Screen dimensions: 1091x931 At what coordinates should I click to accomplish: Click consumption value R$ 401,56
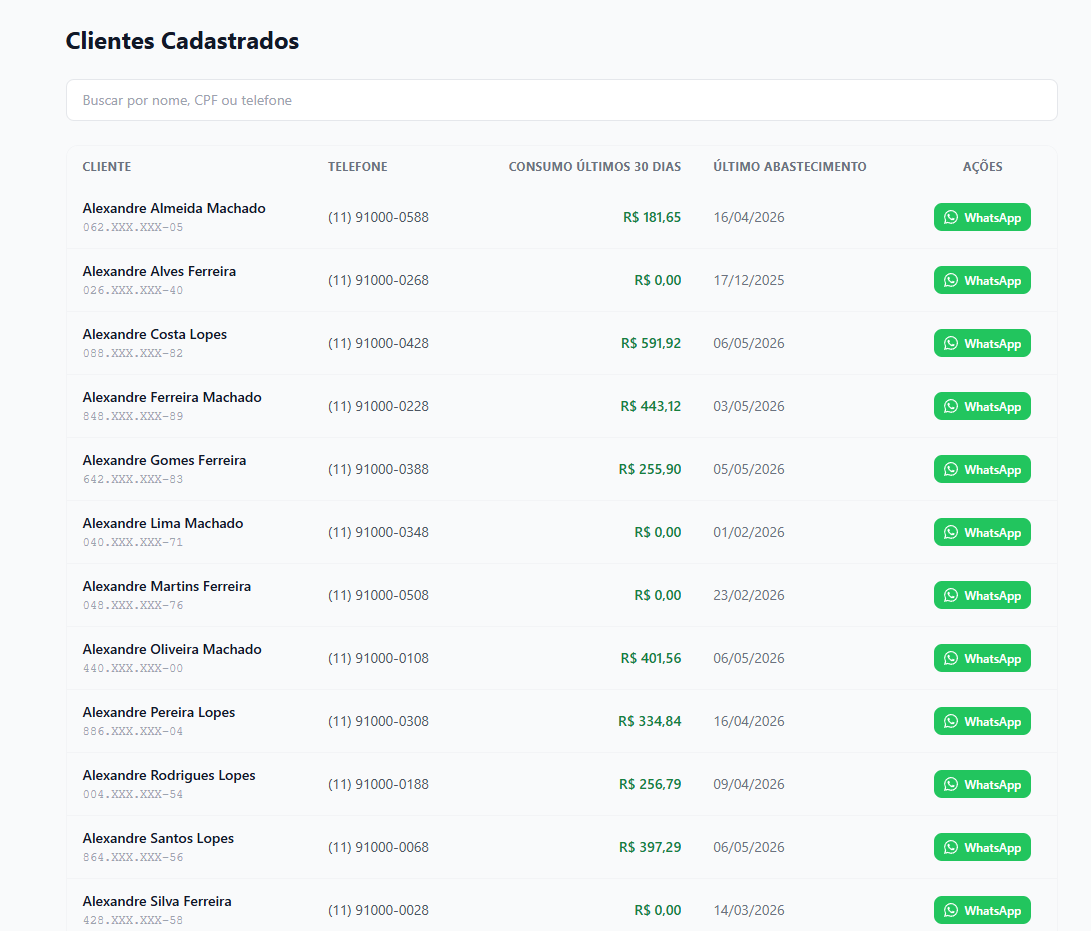651,658
